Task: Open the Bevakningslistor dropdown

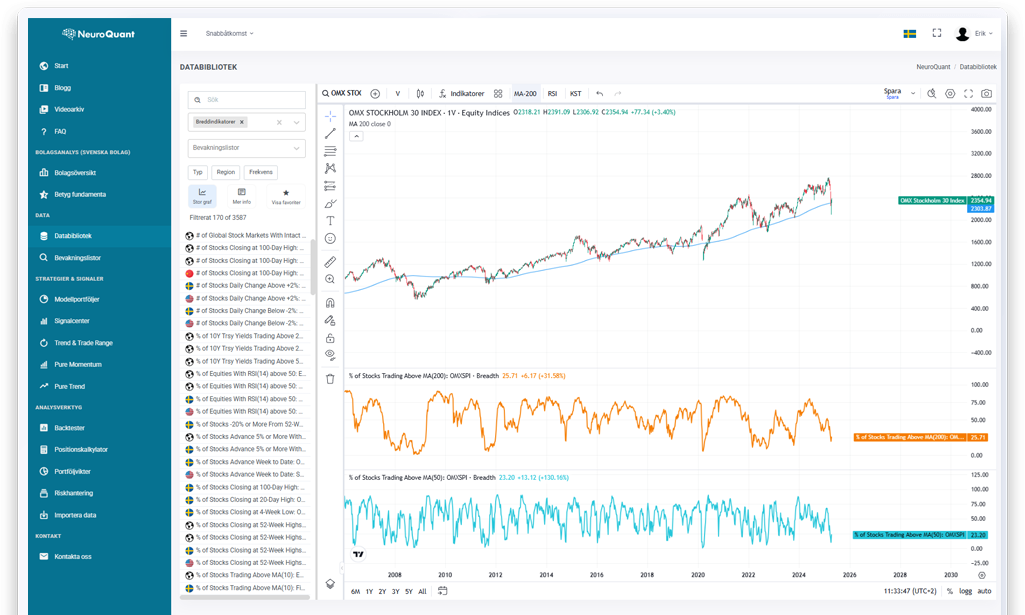Action: (x=247, y=148)
